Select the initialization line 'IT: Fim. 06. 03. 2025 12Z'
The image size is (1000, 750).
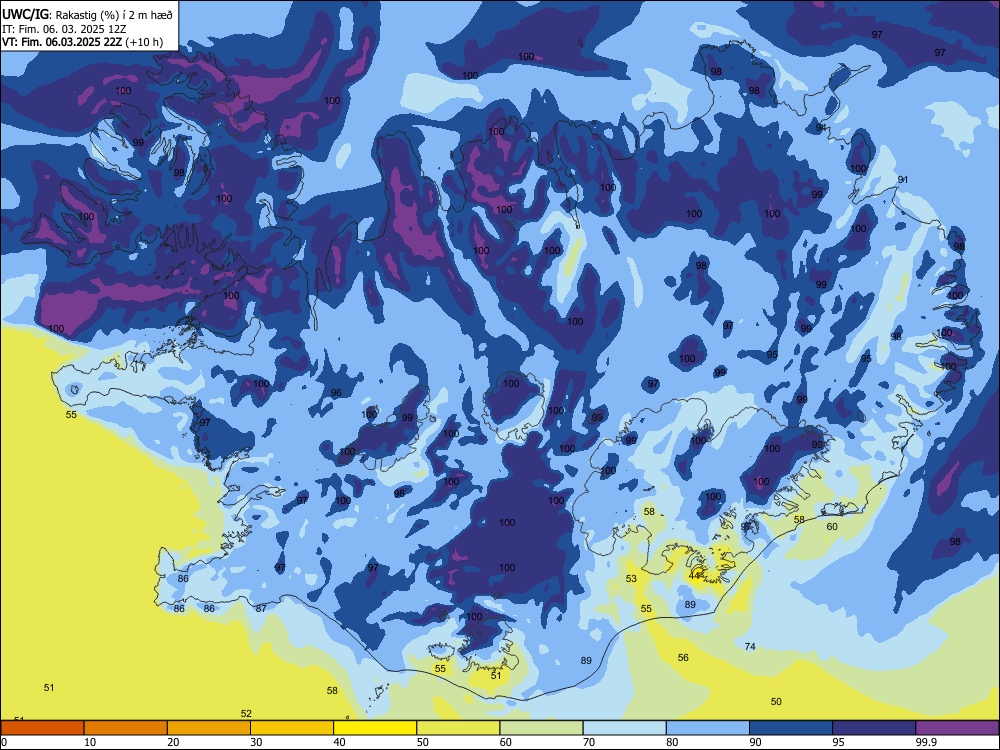pyautogui.click(x=64, y=29)
